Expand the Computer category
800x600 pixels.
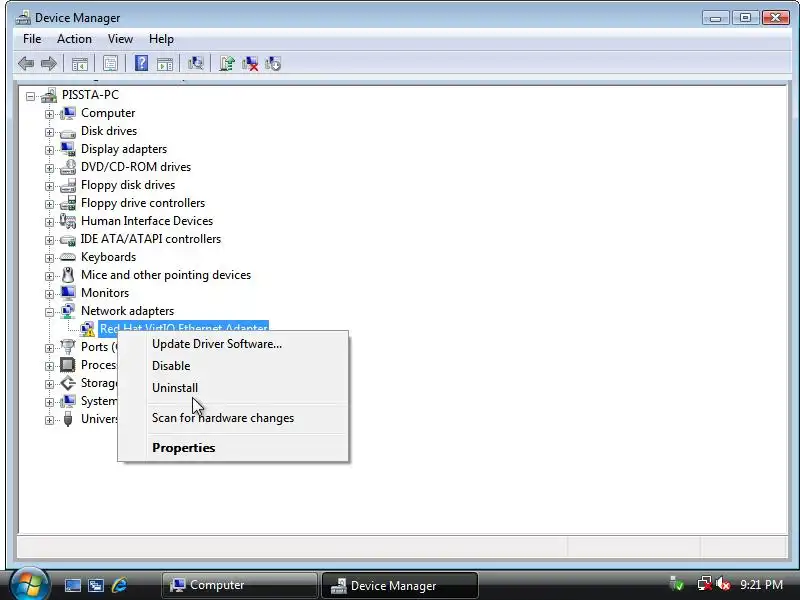click(x=49, y=114)
